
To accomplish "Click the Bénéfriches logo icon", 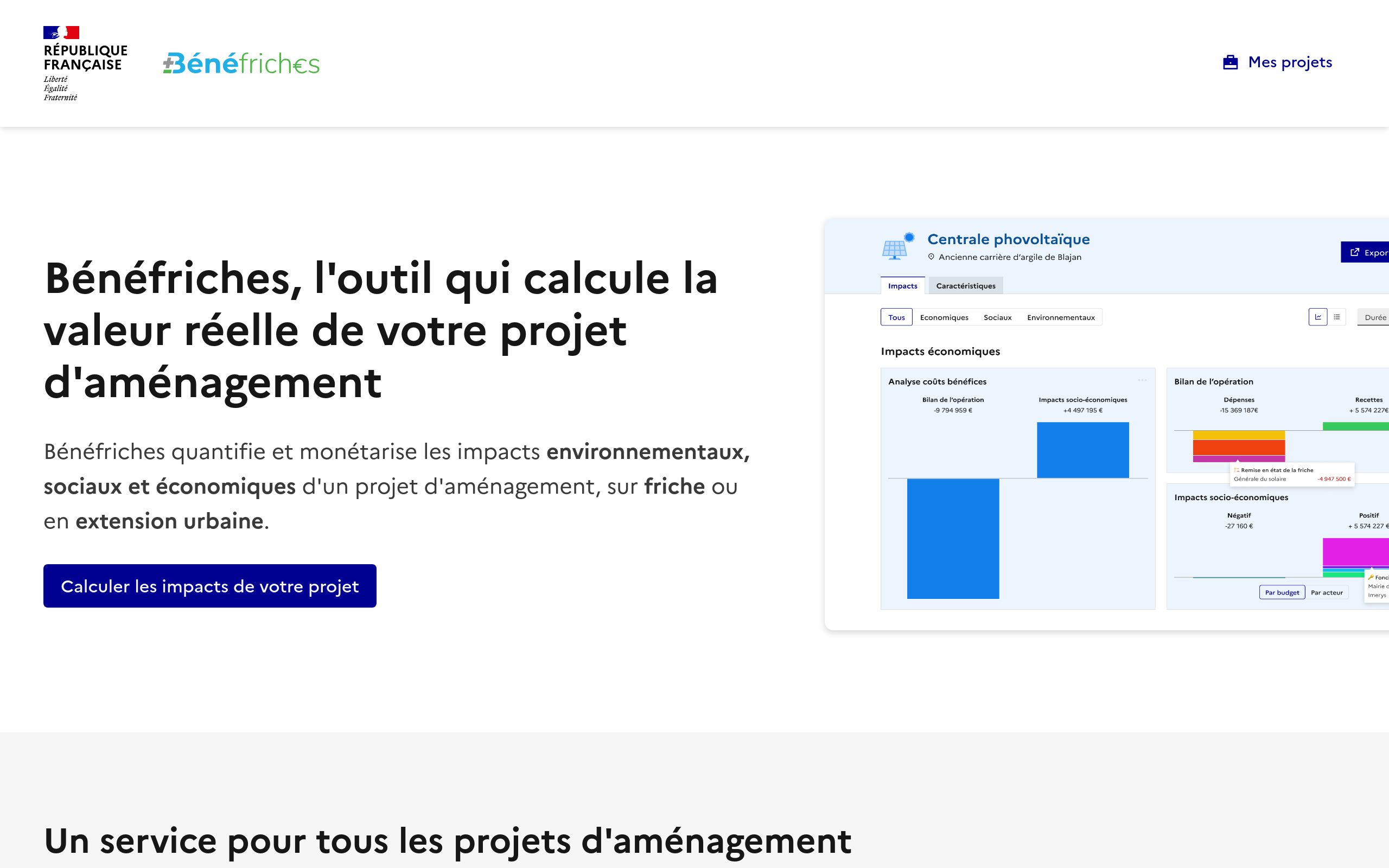I will coord(240,63).
